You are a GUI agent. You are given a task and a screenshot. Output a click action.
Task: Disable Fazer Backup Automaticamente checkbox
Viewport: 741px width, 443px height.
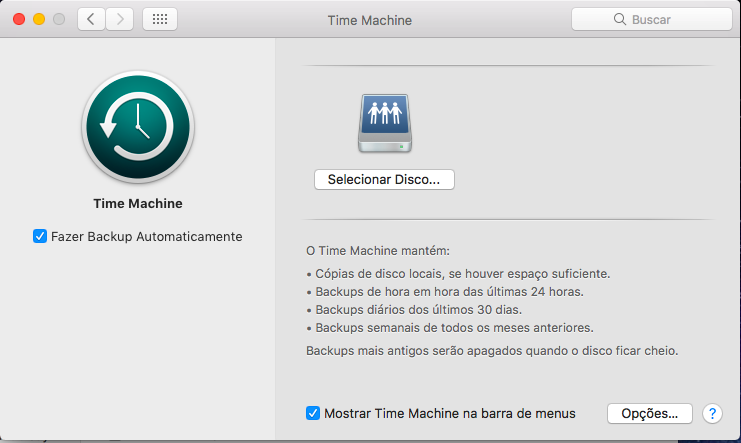(40, 236)
